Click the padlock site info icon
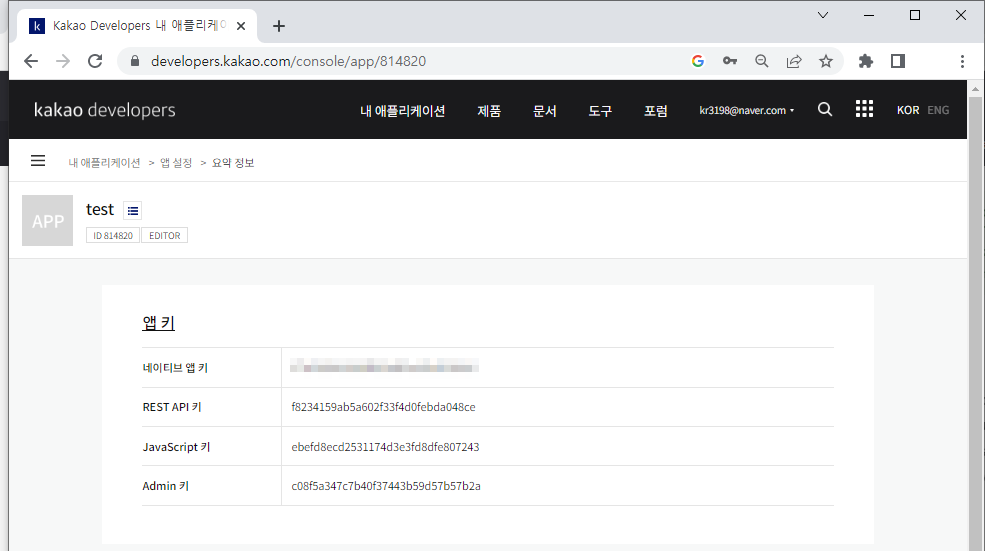 pos(134,61)
